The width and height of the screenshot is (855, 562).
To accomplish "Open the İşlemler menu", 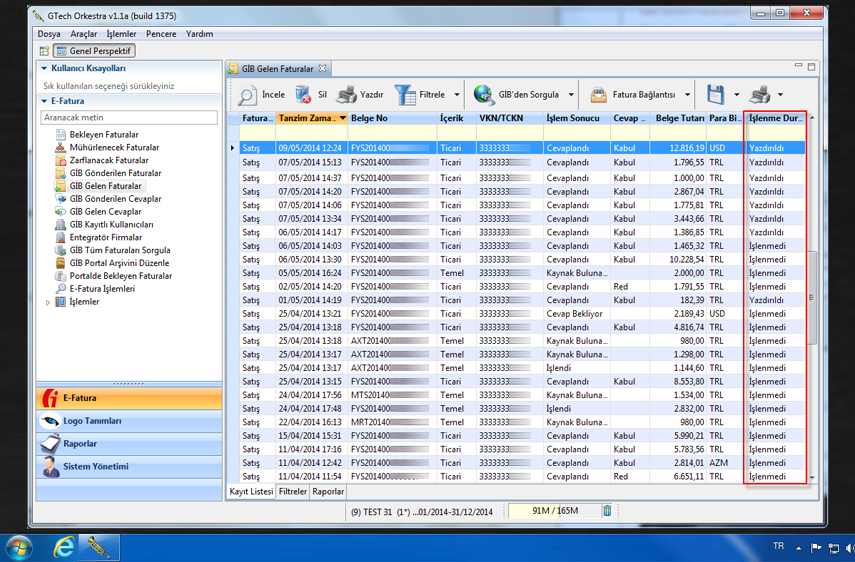I will tap(121, 34).
